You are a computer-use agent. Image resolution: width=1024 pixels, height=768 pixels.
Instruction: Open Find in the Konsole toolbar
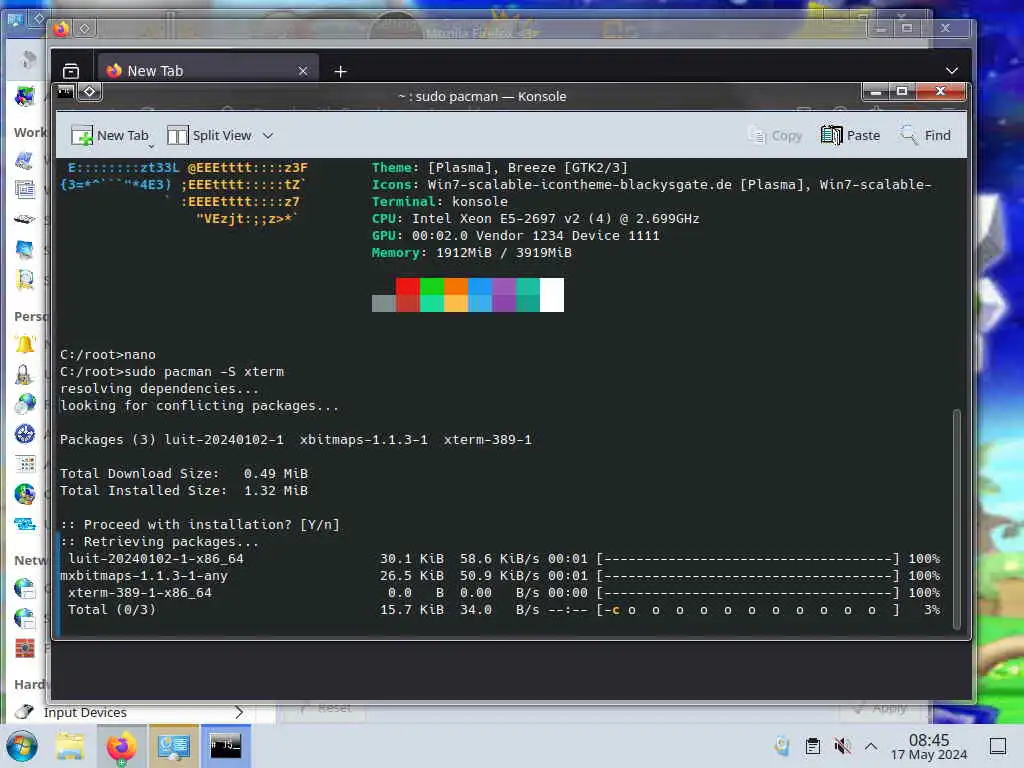coord(925,135)
